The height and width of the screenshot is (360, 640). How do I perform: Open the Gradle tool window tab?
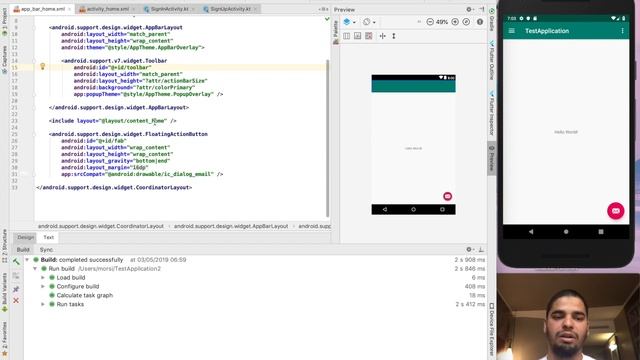pos(492,20)
